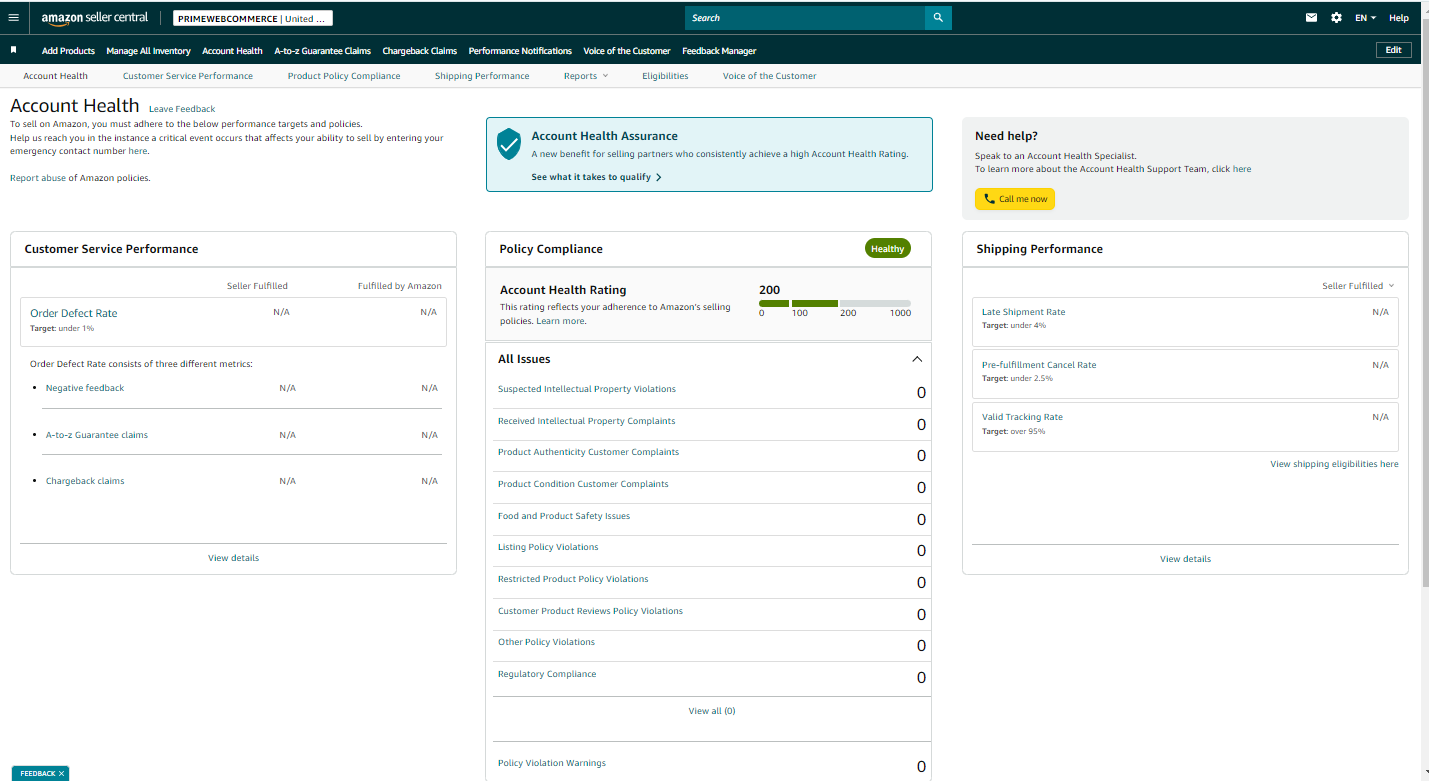The width and height of the screenshot is (1429, 781).
Task: Collapse the All Issues section
Action: pyautogui.click(x=917, y=359)
